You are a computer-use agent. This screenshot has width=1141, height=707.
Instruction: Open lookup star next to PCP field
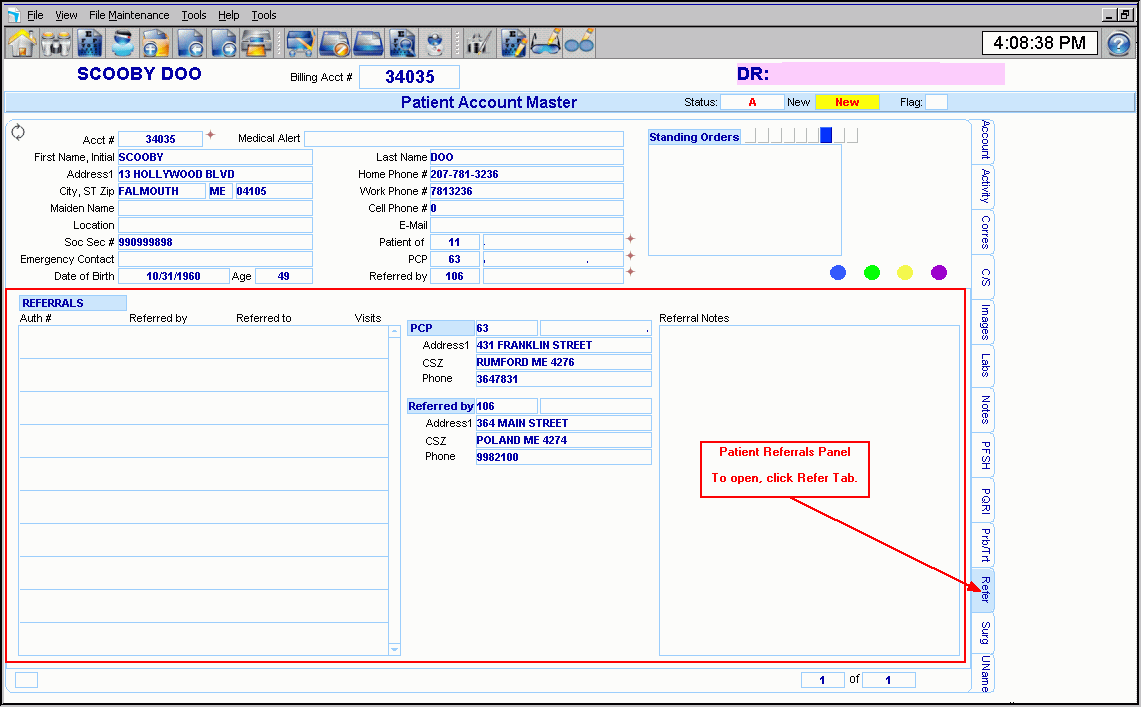(x=630, y=256)
